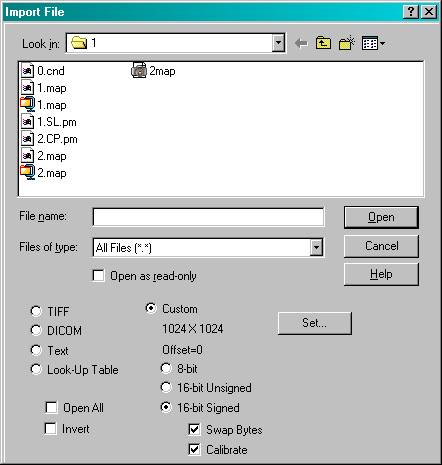The image size is (442, 465).
Task: Click inside the File name field
Action: point(208,217)
